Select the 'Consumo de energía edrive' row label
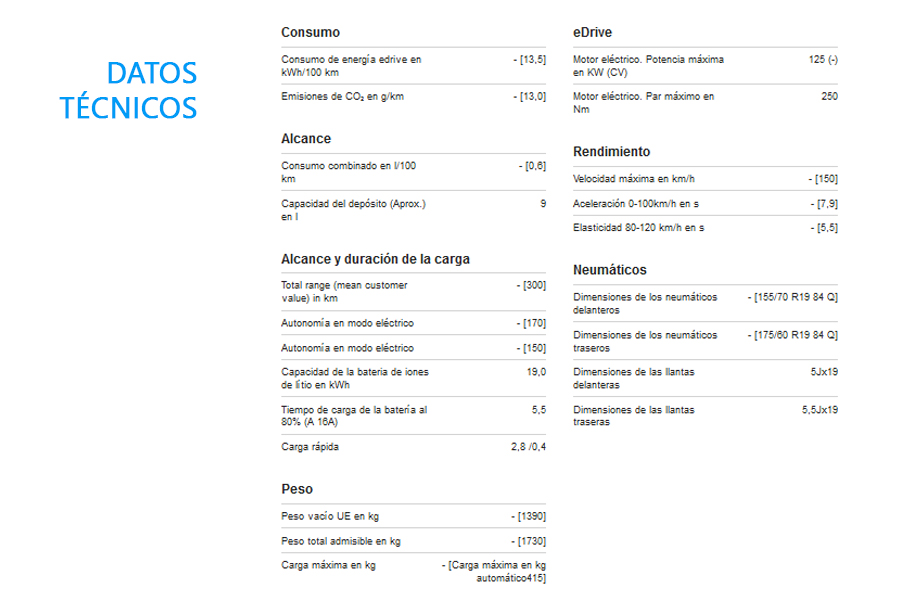900x600 pixels. 351,66
